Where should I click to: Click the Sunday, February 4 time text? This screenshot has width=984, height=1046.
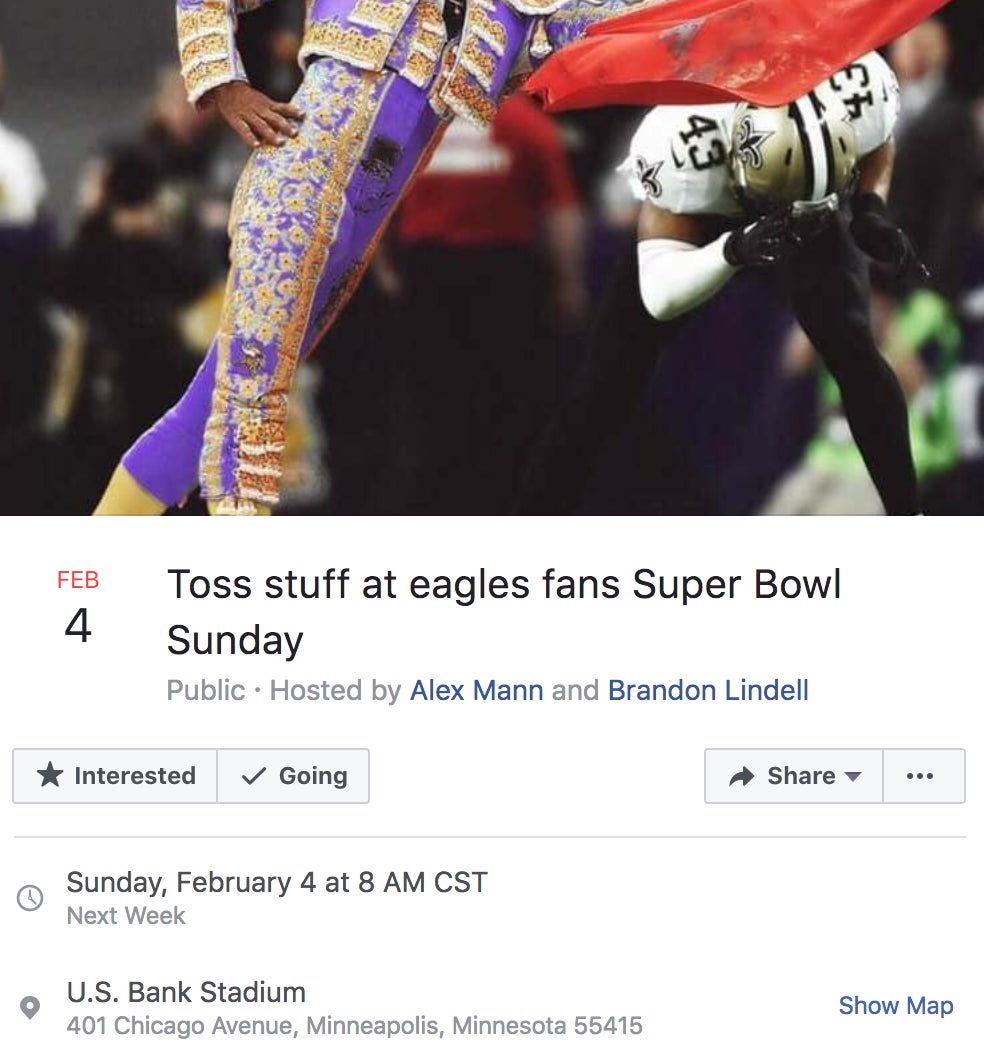point(277,883)
